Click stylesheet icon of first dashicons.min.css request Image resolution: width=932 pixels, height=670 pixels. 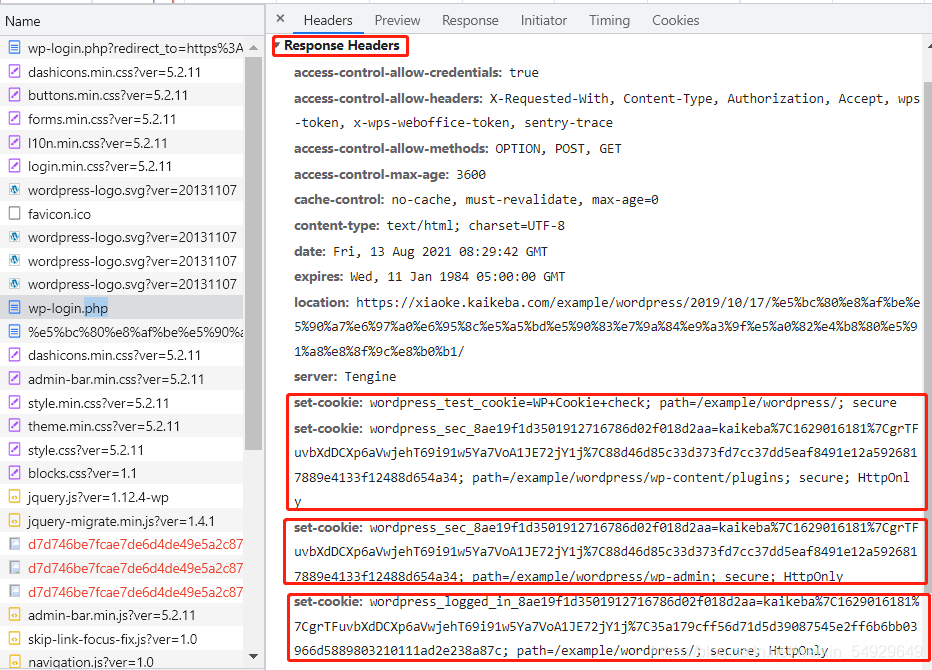click(x=14, y=71)
